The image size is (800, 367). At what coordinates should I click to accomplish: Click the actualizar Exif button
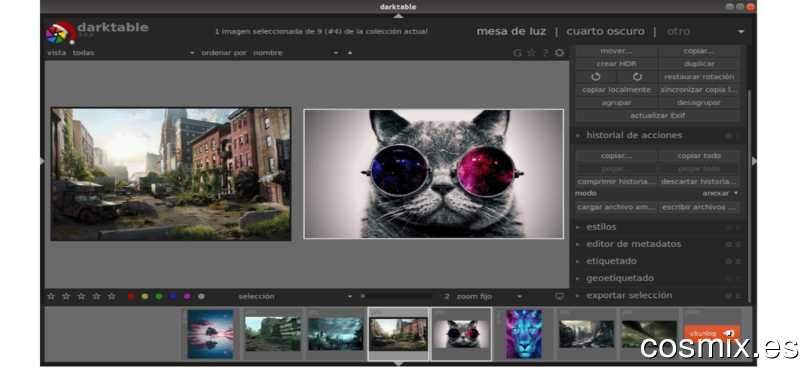tap(658, 115)
